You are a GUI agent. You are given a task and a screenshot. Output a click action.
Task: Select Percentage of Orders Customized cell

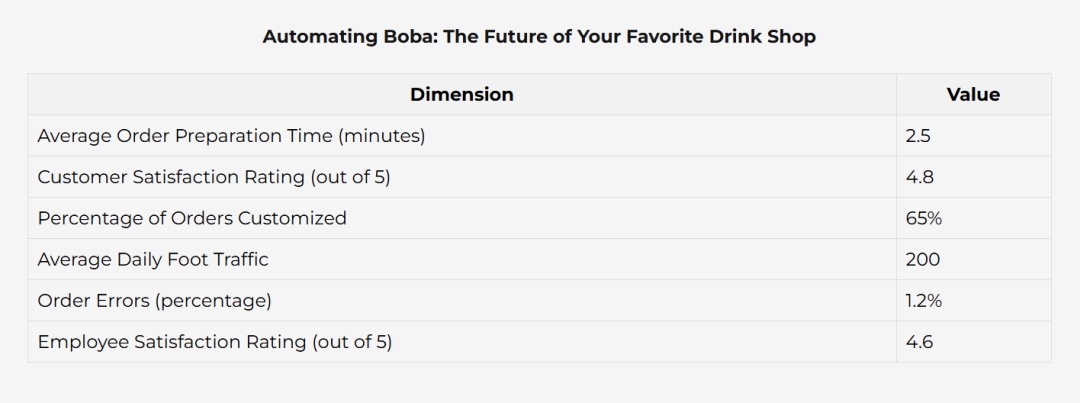coord(461,218)
